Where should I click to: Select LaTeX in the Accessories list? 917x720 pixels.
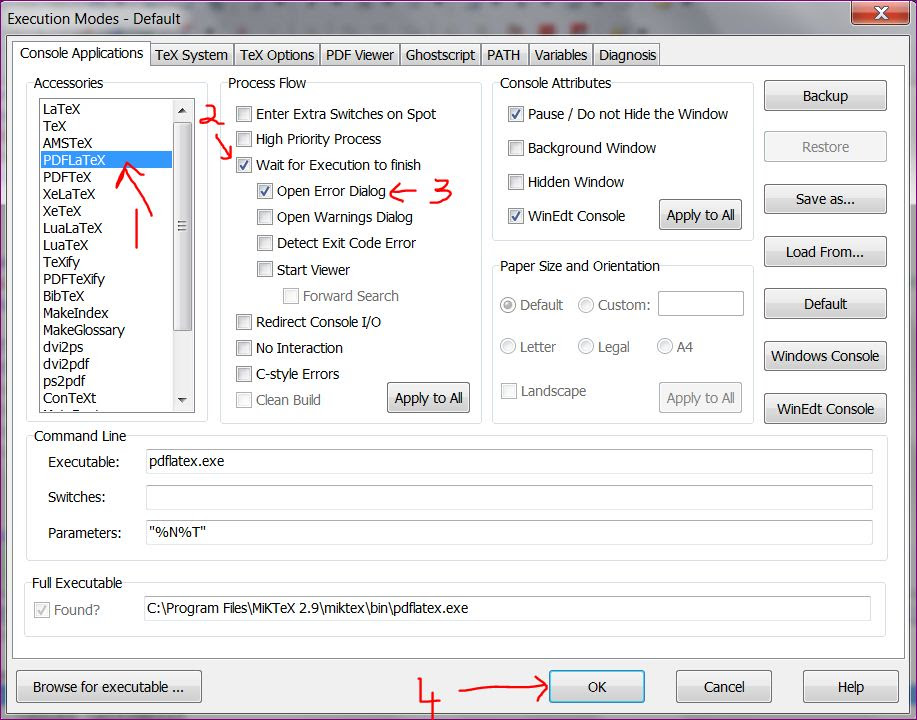(106, 109)
